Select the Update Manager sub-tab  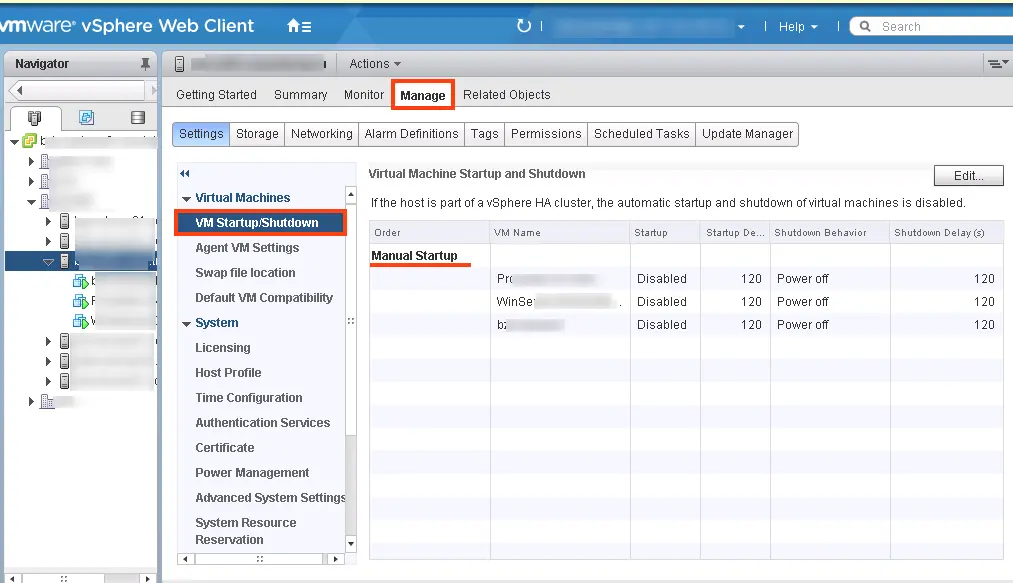point(747,134)
